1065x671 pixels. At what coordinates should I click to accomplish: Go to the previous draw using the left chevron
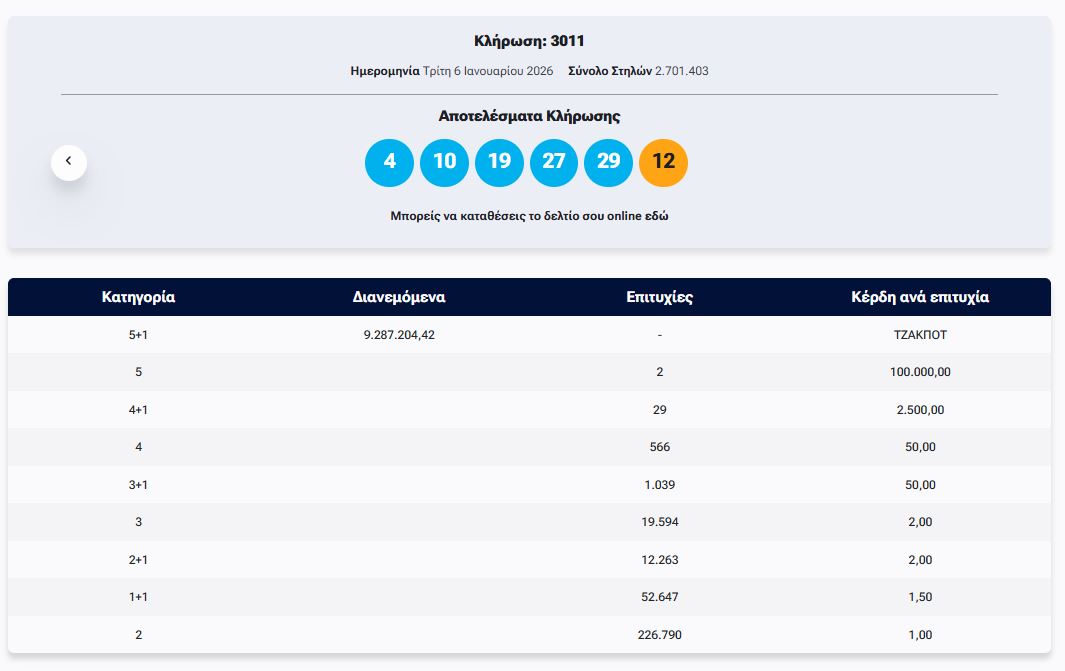click(69, 162)
